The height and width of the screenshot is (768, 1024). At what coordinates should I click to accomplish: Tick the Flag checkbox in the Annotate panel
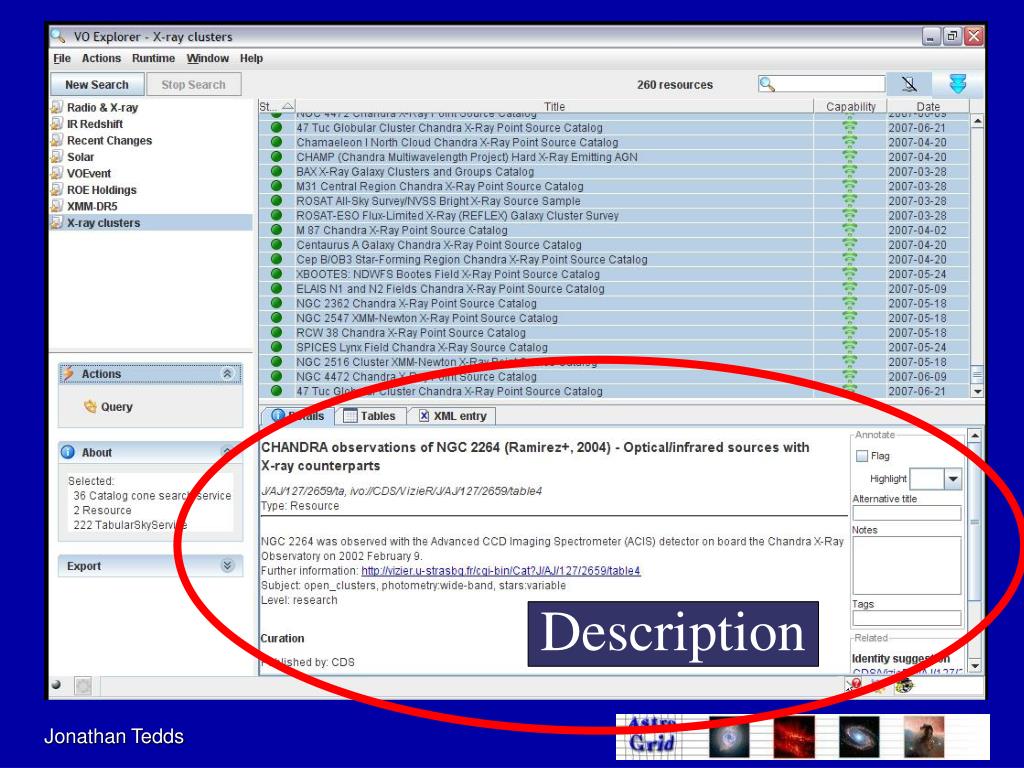click(x=862, y=456)
